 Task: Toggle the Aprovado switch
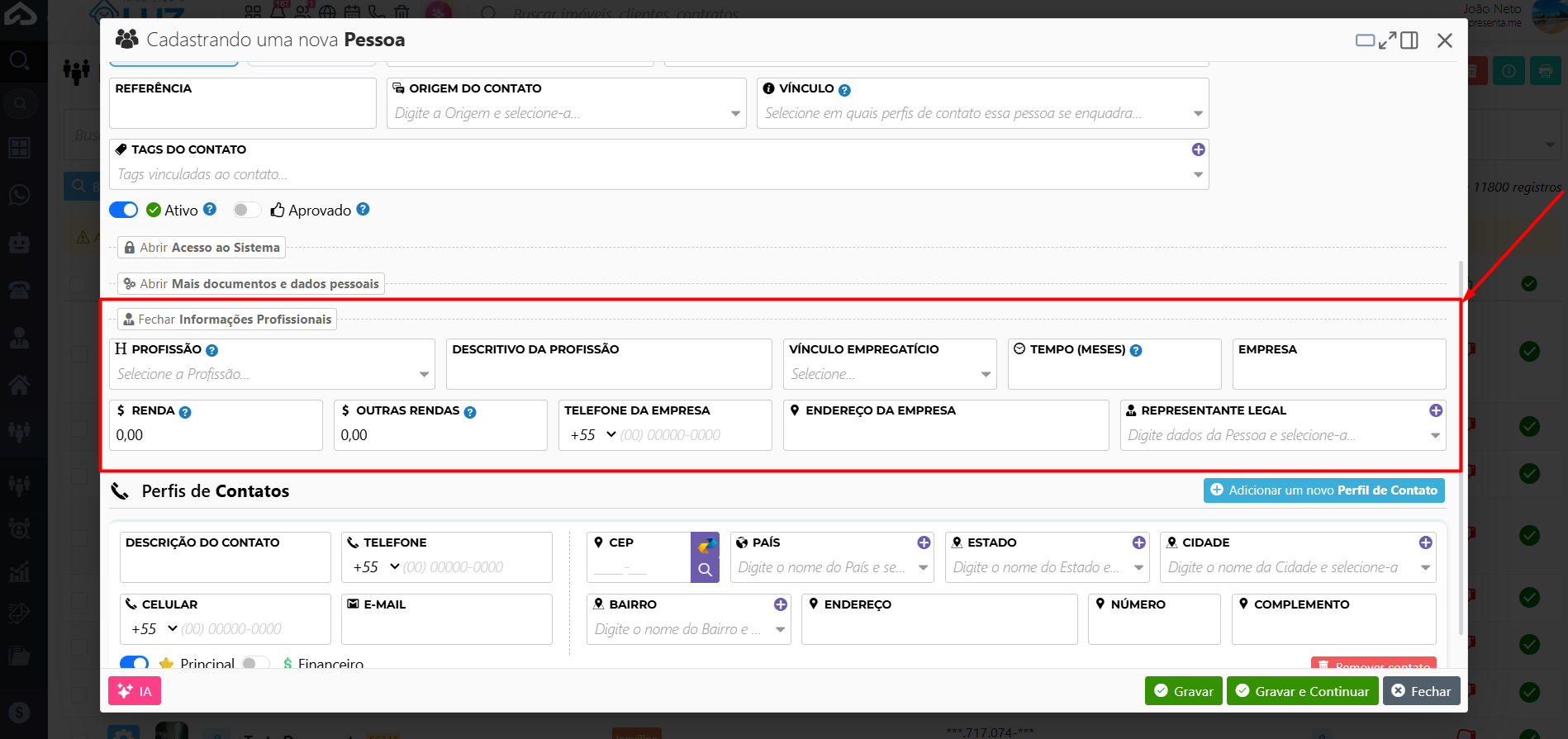(245, 210)
